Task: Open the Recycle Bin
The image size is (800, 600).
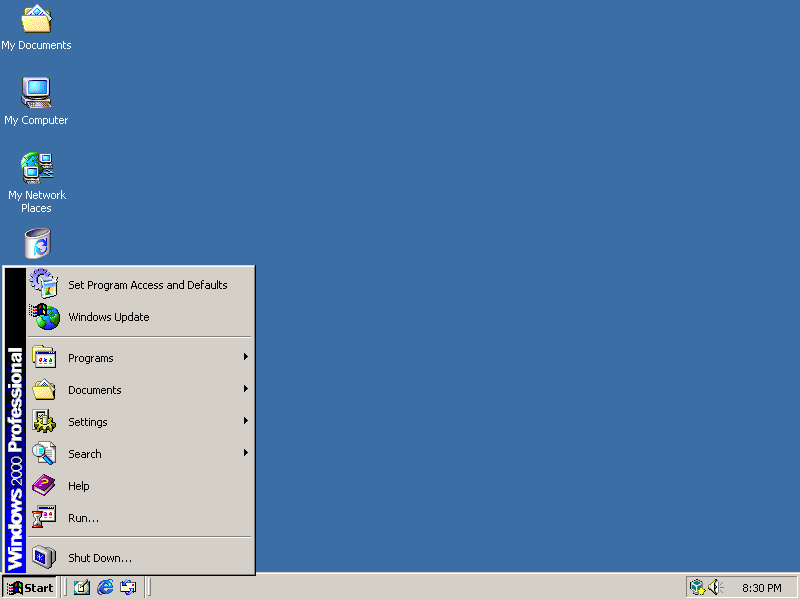Action: coord(36,243)
